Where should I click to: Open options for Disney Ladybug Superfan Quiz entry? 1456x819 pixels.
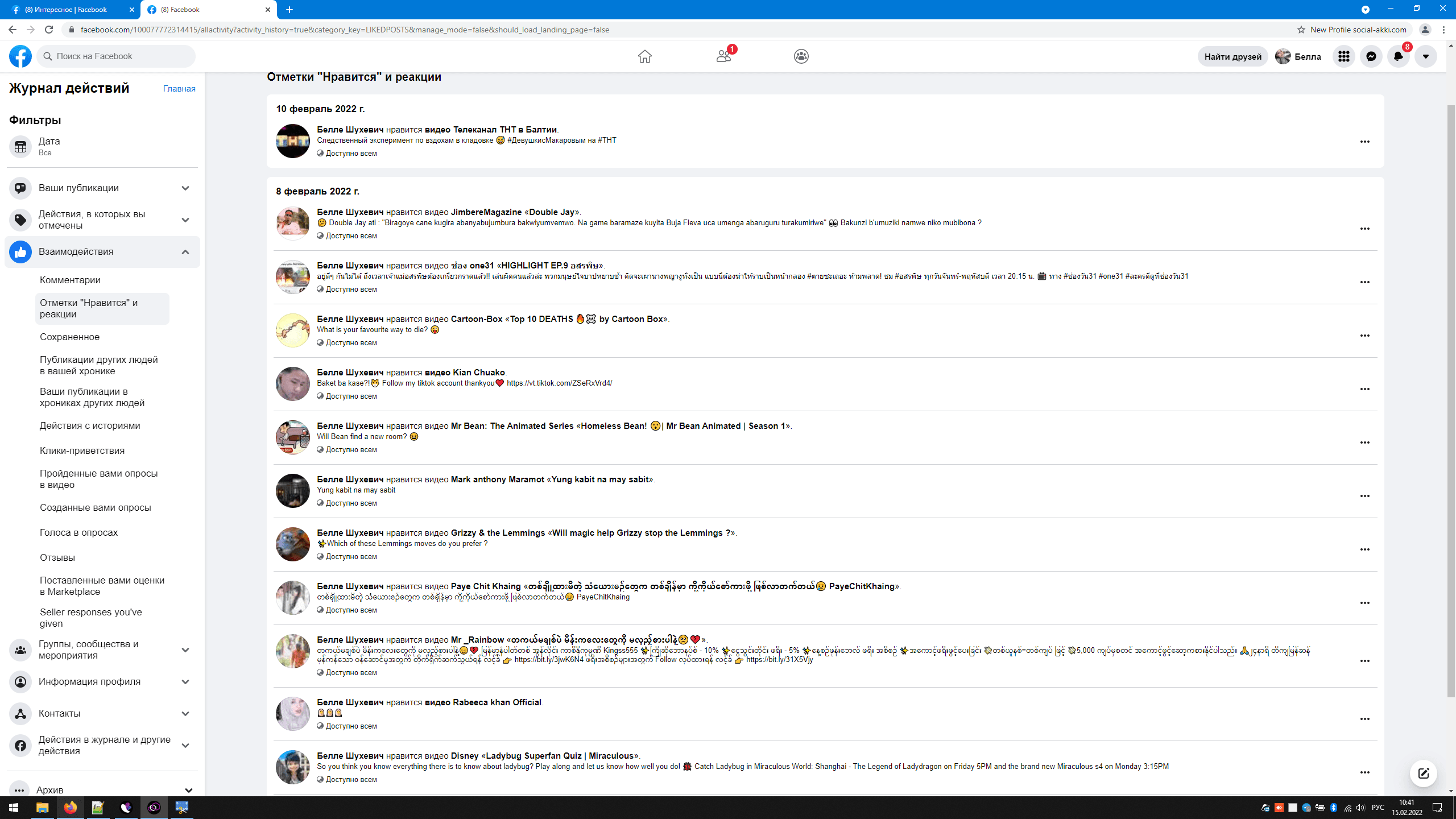point(1364,772)
